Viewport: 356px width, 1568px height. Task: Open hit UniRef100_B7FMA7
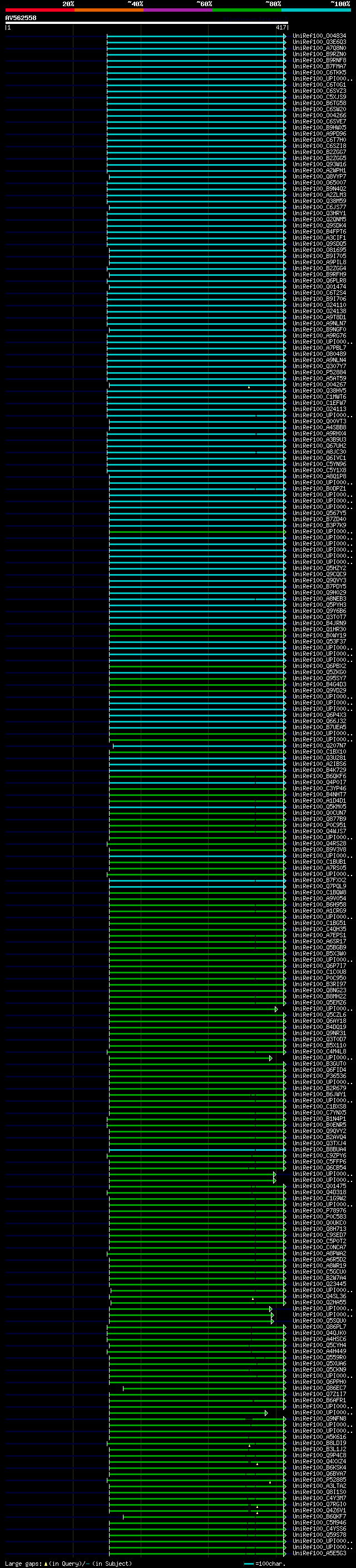(319, 66)
